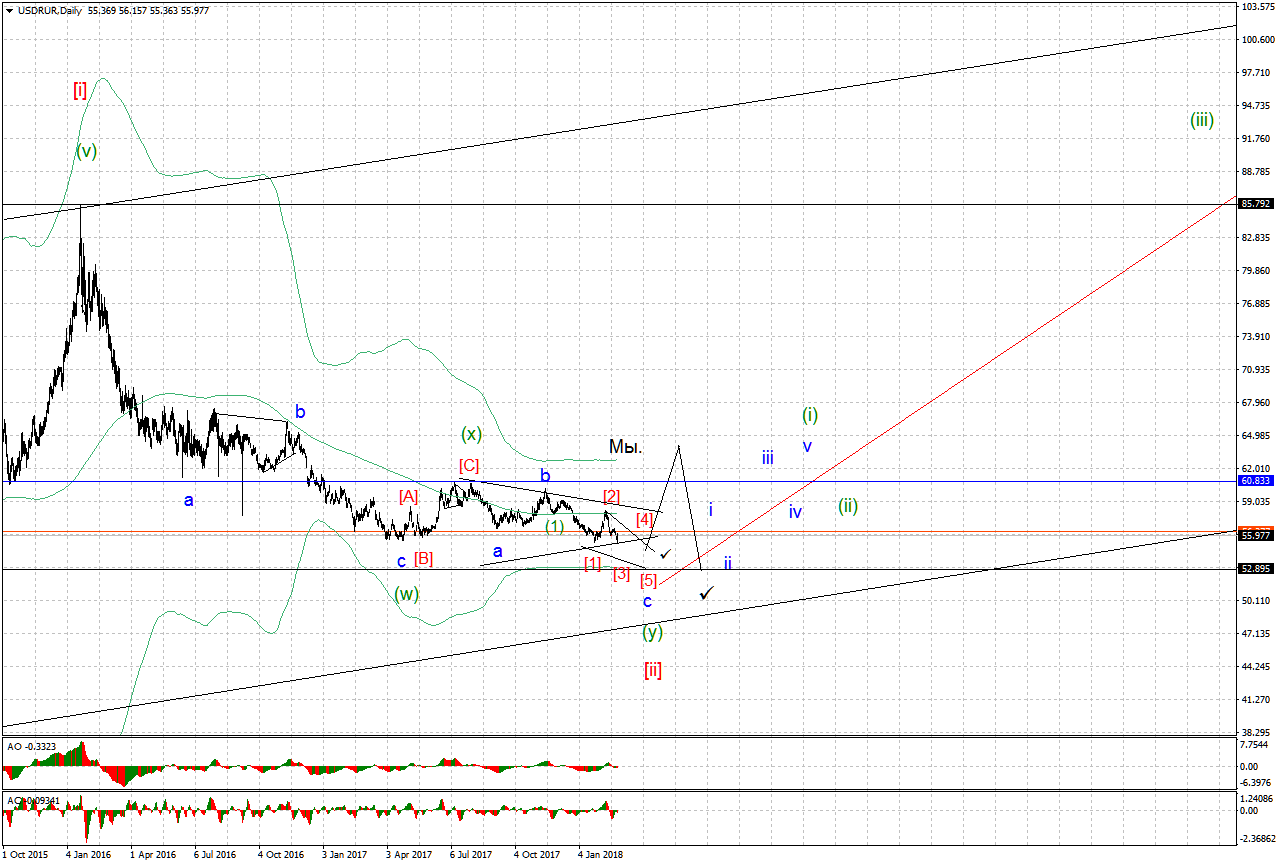Select the red [i] wave label
The height and width of the screenshot is (866, 1276).
[x=80, y=90]
